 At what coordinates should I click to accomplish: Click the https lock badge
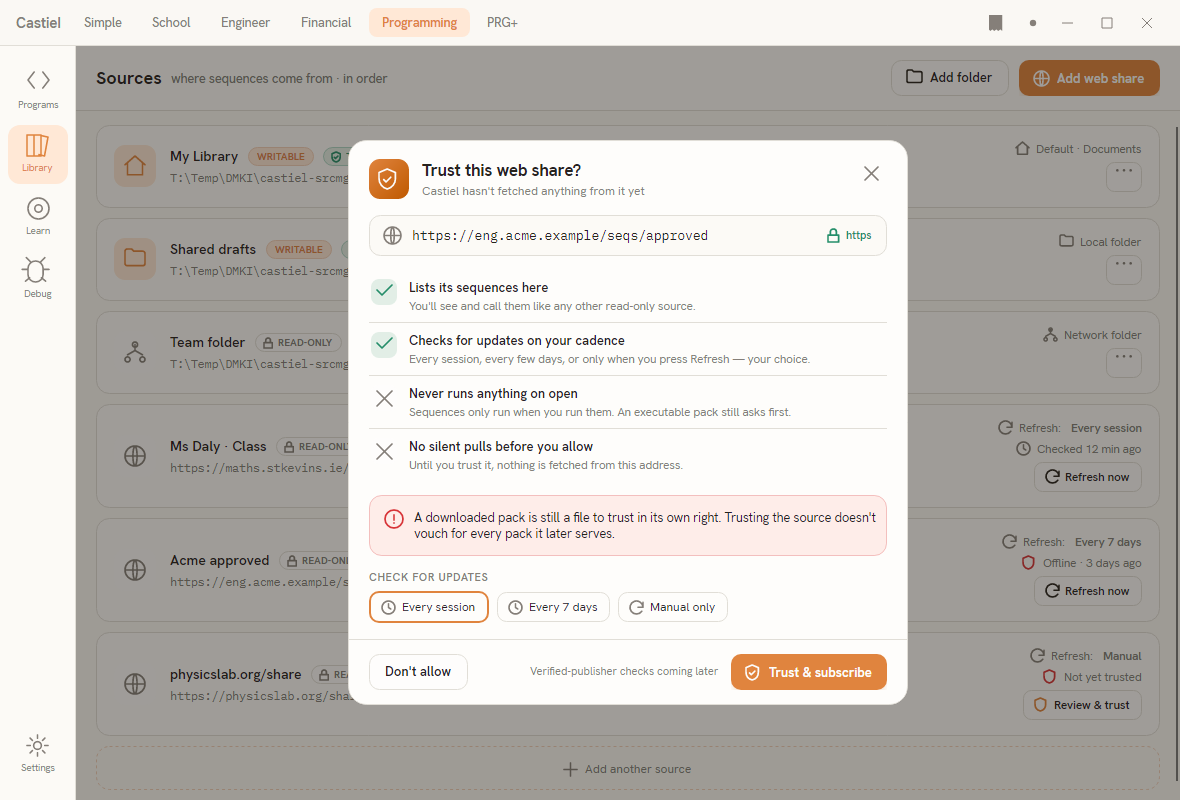[849, 236]
